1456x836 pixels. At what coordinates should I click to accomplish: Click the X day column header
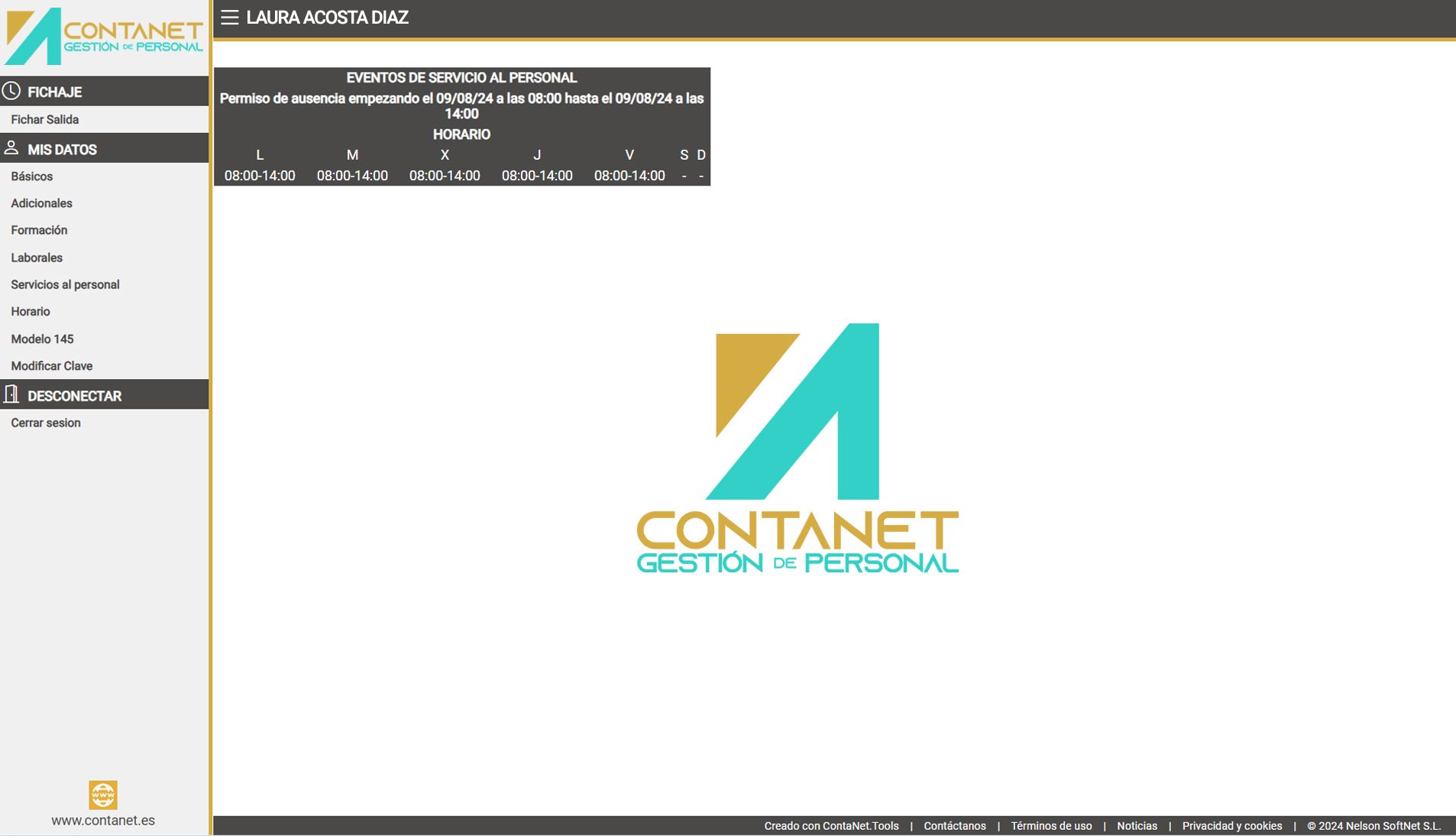coord(445,155)
